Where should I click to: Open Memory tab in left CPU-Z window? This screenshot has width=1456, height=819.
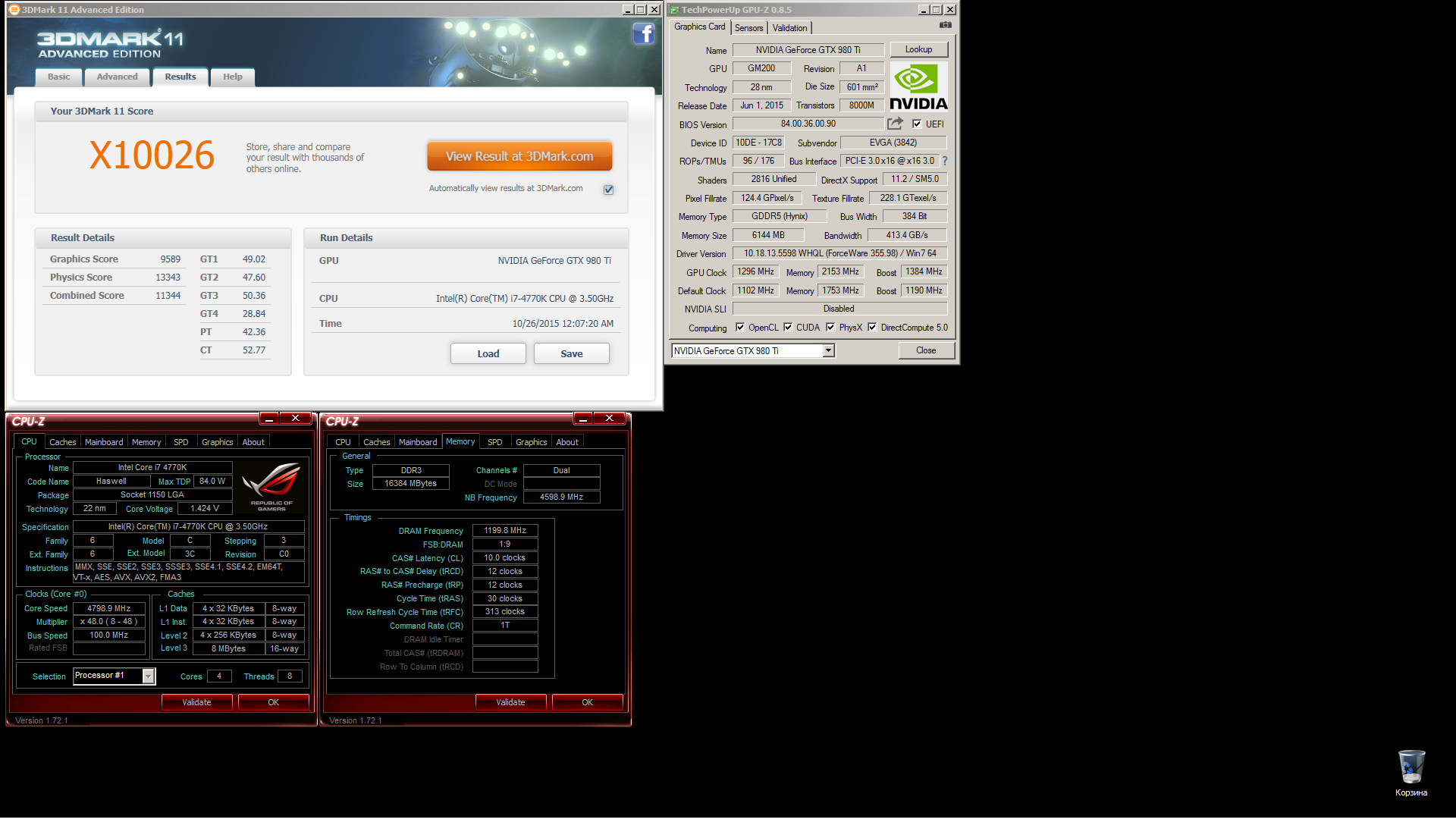pos(146,442)
